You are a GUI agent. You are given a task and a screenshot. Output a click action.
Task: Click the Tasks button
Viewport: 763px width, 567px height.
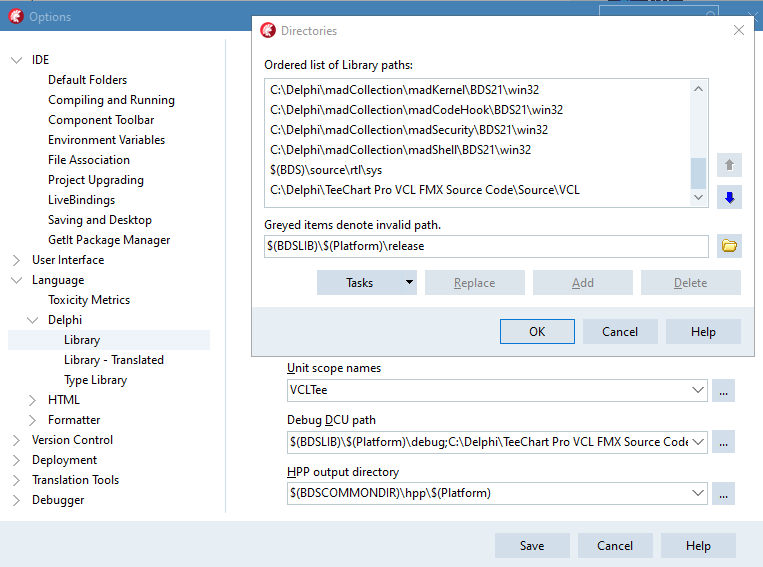tap(360, 282)
